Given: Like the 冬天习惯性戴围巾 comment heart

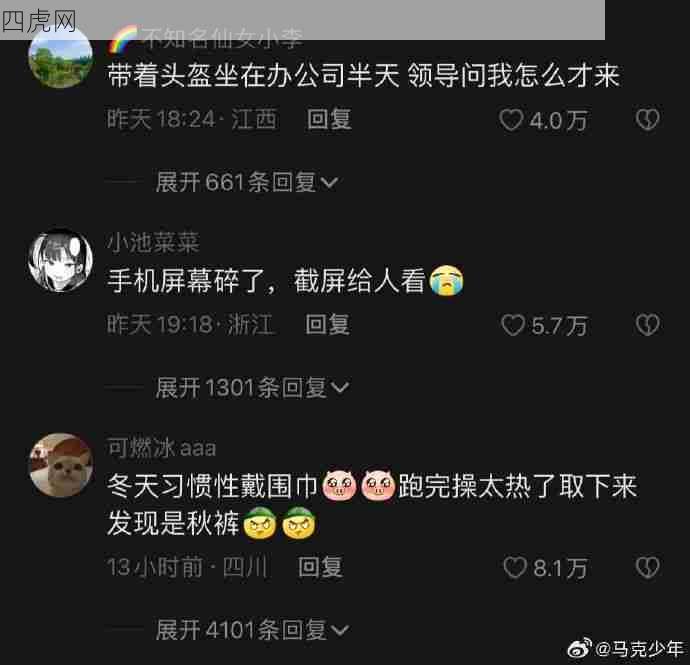Looking at the screenshot, I should click(515, 567).
